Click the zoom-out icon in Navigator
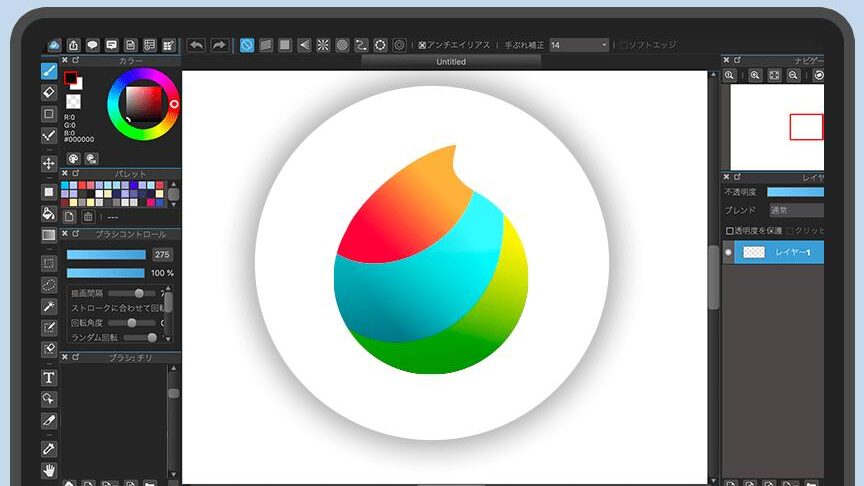The image size is (864, 486). pos(793,75)
